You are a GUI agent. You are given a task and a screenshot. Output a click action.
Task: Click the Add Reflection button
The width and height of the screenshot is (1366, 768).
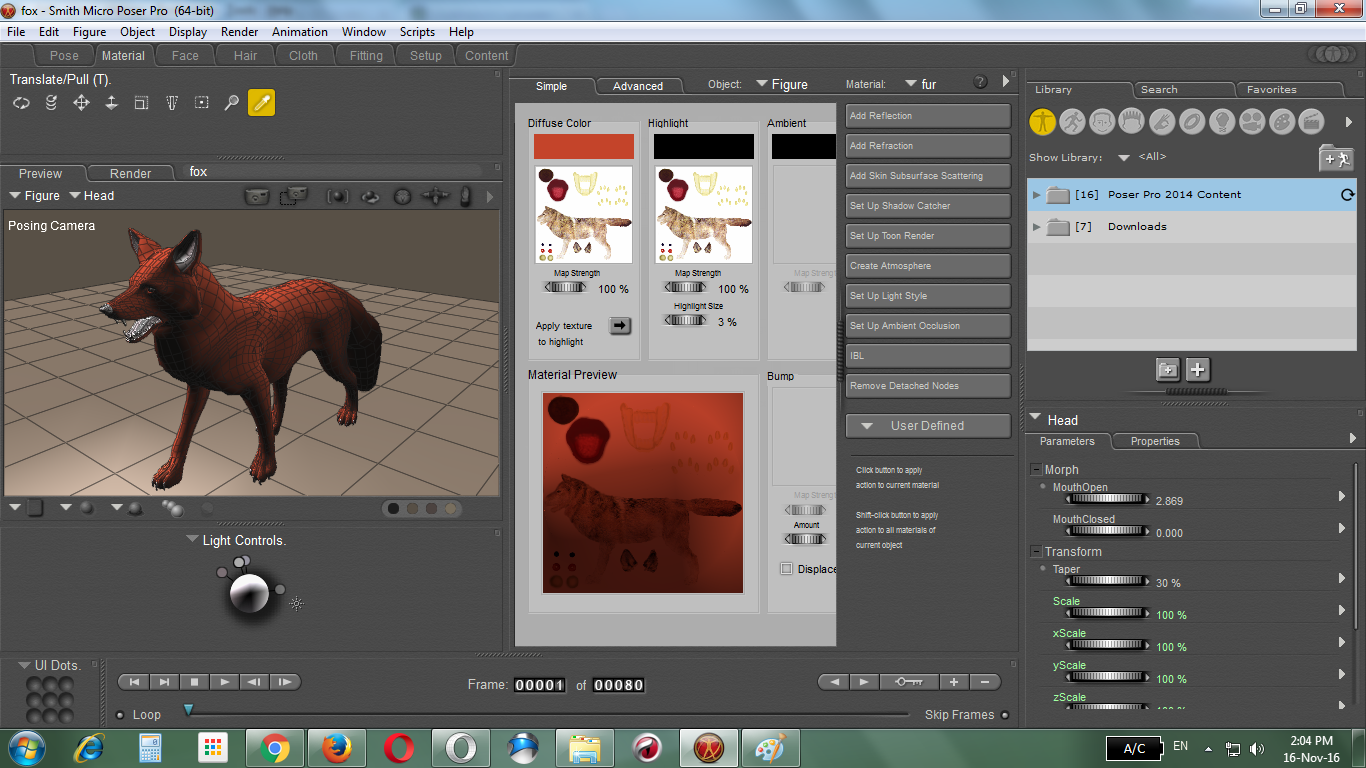[x=928, y=116]
